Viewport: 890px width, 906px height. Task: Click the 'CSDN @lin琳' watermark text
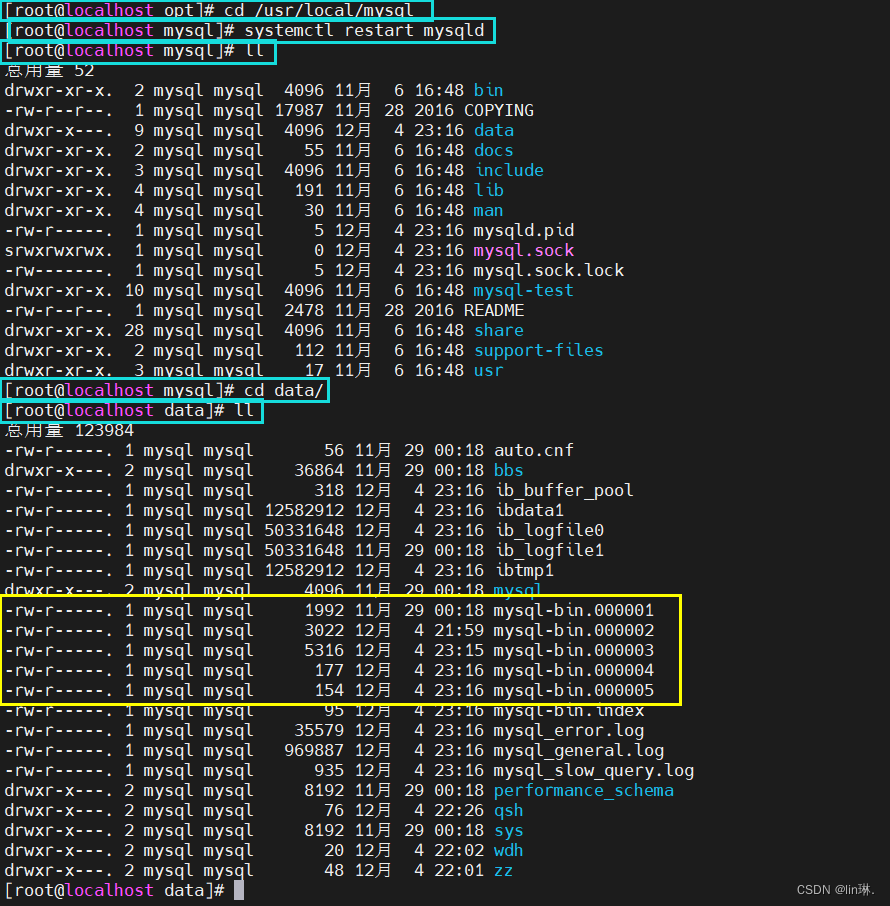click(836, 889)
